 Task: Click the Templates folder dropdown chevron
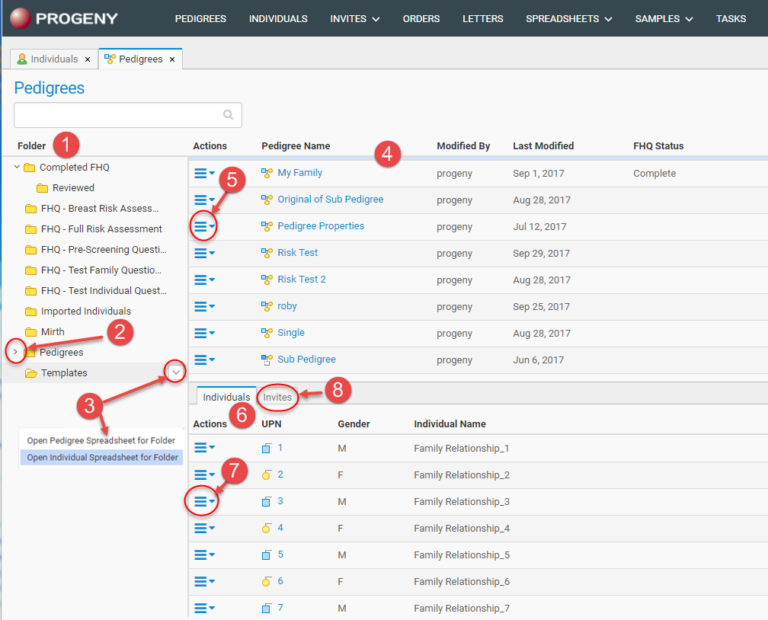pyautogui.click(x=176, y=372)
